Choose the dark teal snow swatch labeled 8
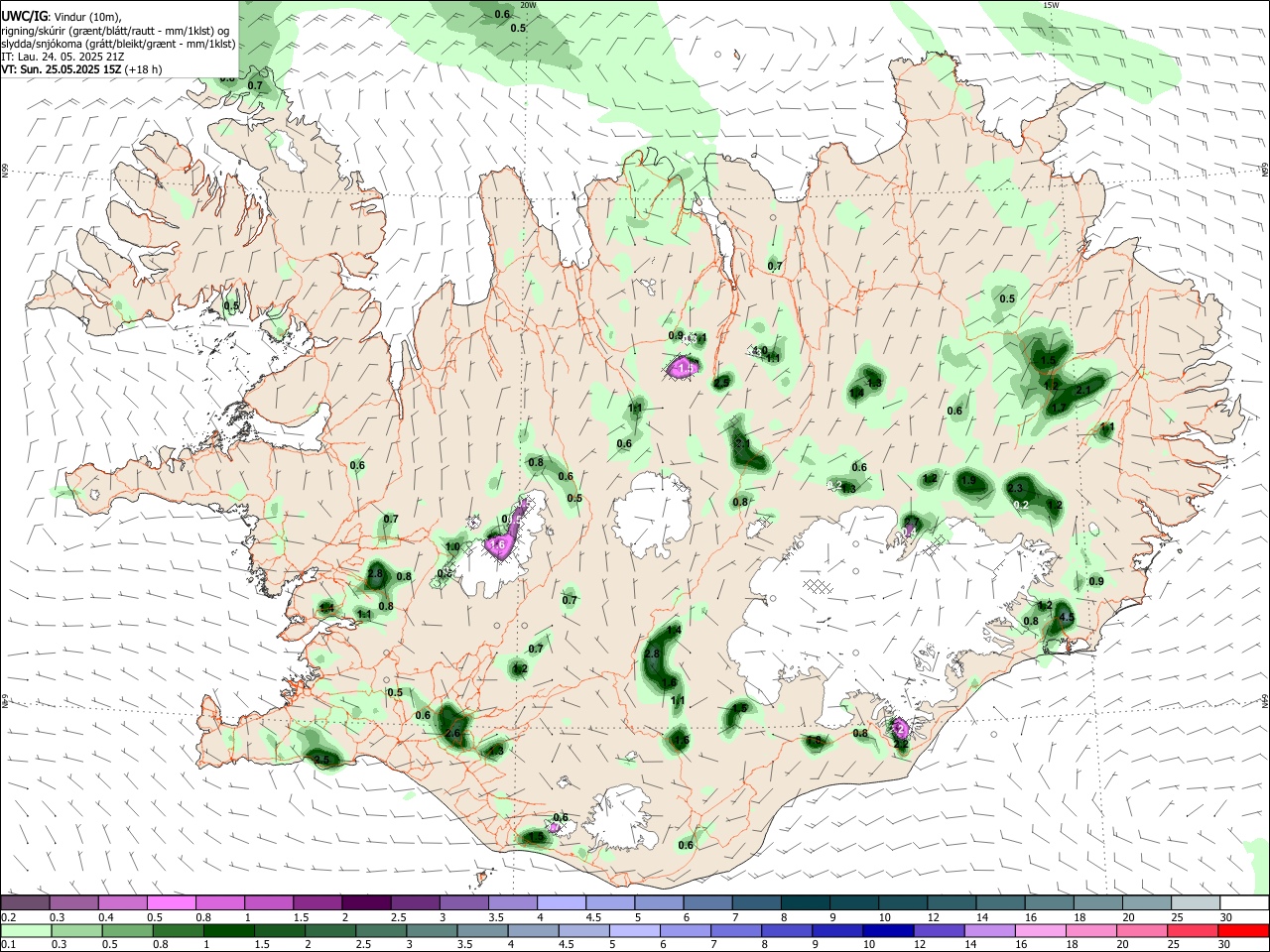The width and height of the screenshot is (1270, 952). point(806,902)
